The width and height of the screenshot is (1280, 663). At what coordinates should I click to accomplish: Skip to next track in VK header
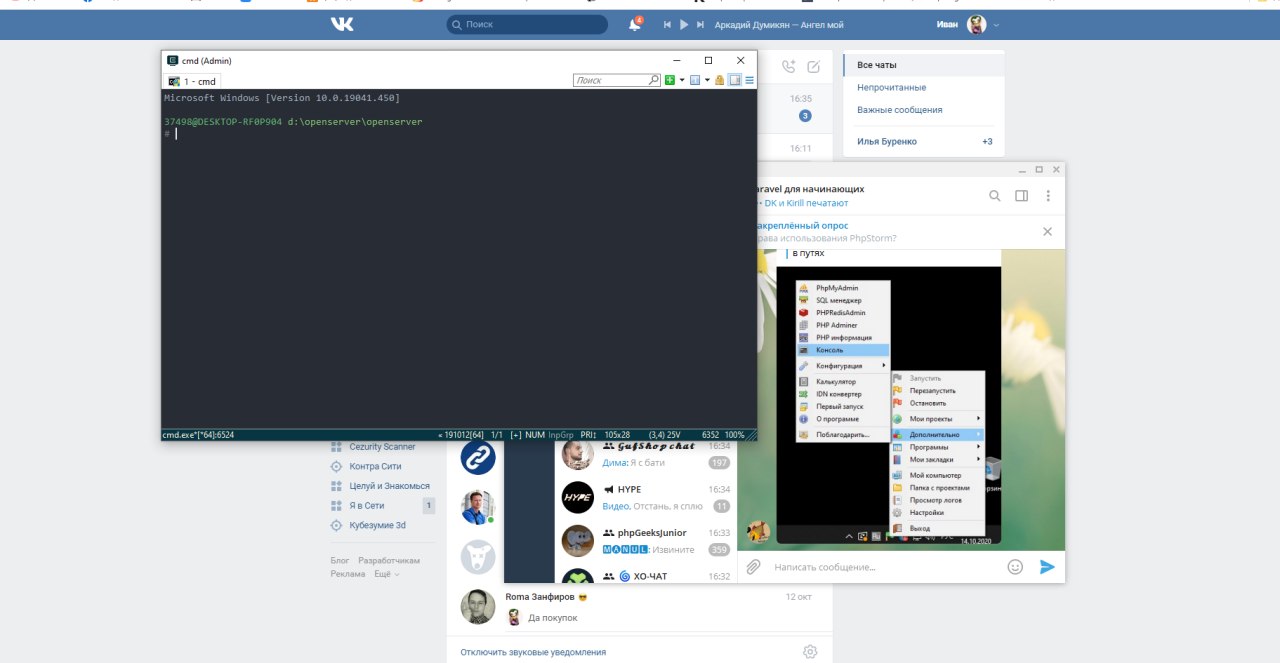pyautogui.click(x=700, y=24)
